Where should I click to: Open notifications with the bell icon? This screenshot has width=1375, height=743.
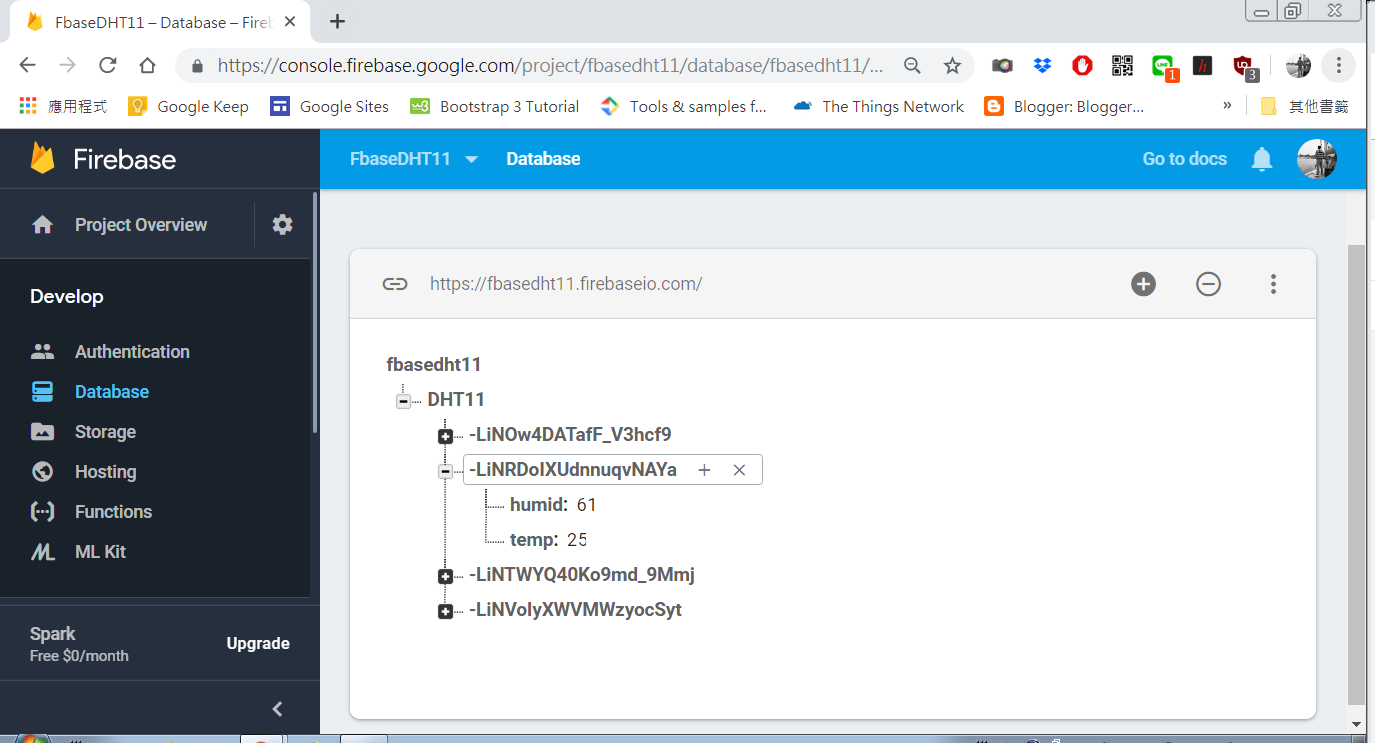(x=1261, y=158)
